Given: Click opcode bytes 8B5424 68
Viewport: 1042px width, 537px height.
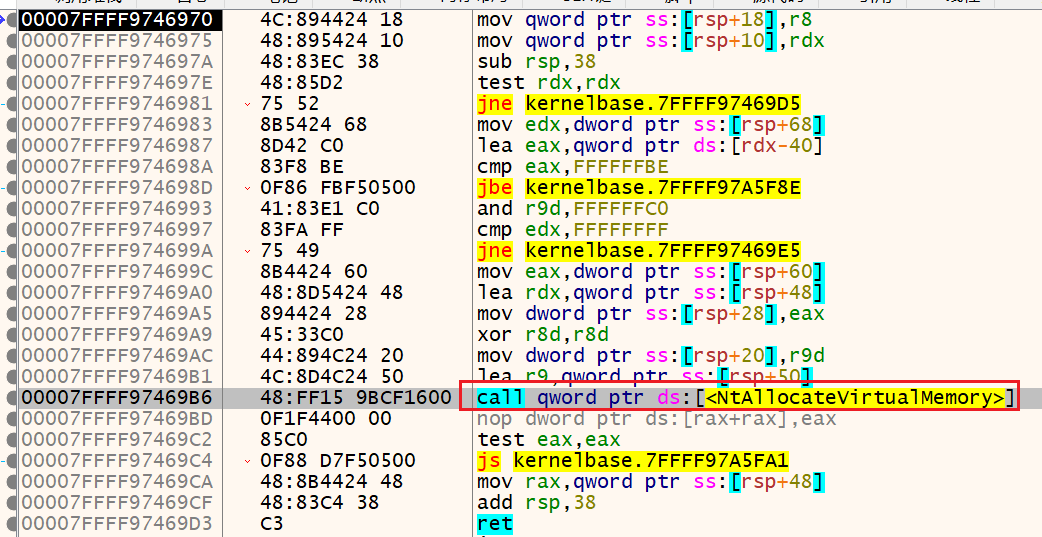Looking at the screenshot, I should click(x=314, y=125).
